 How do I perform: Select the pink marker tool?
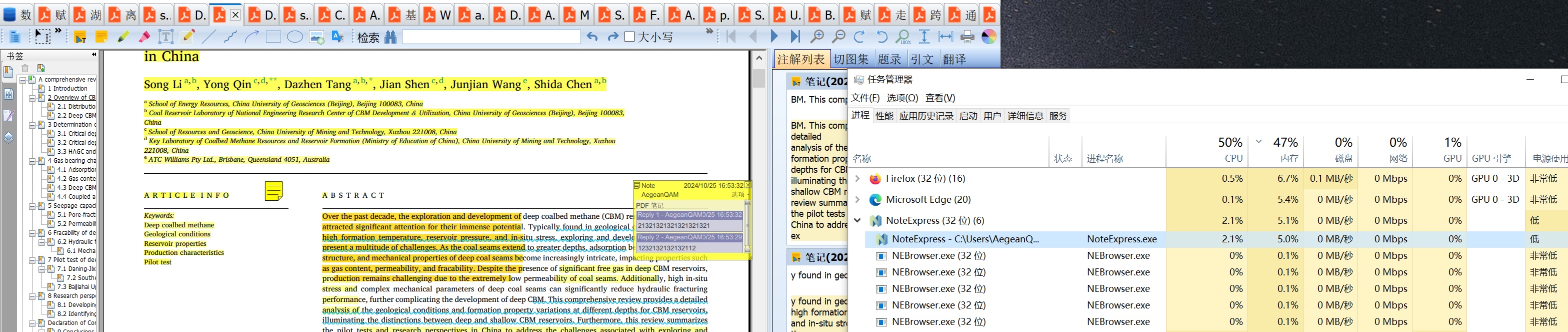pos(144,37)
